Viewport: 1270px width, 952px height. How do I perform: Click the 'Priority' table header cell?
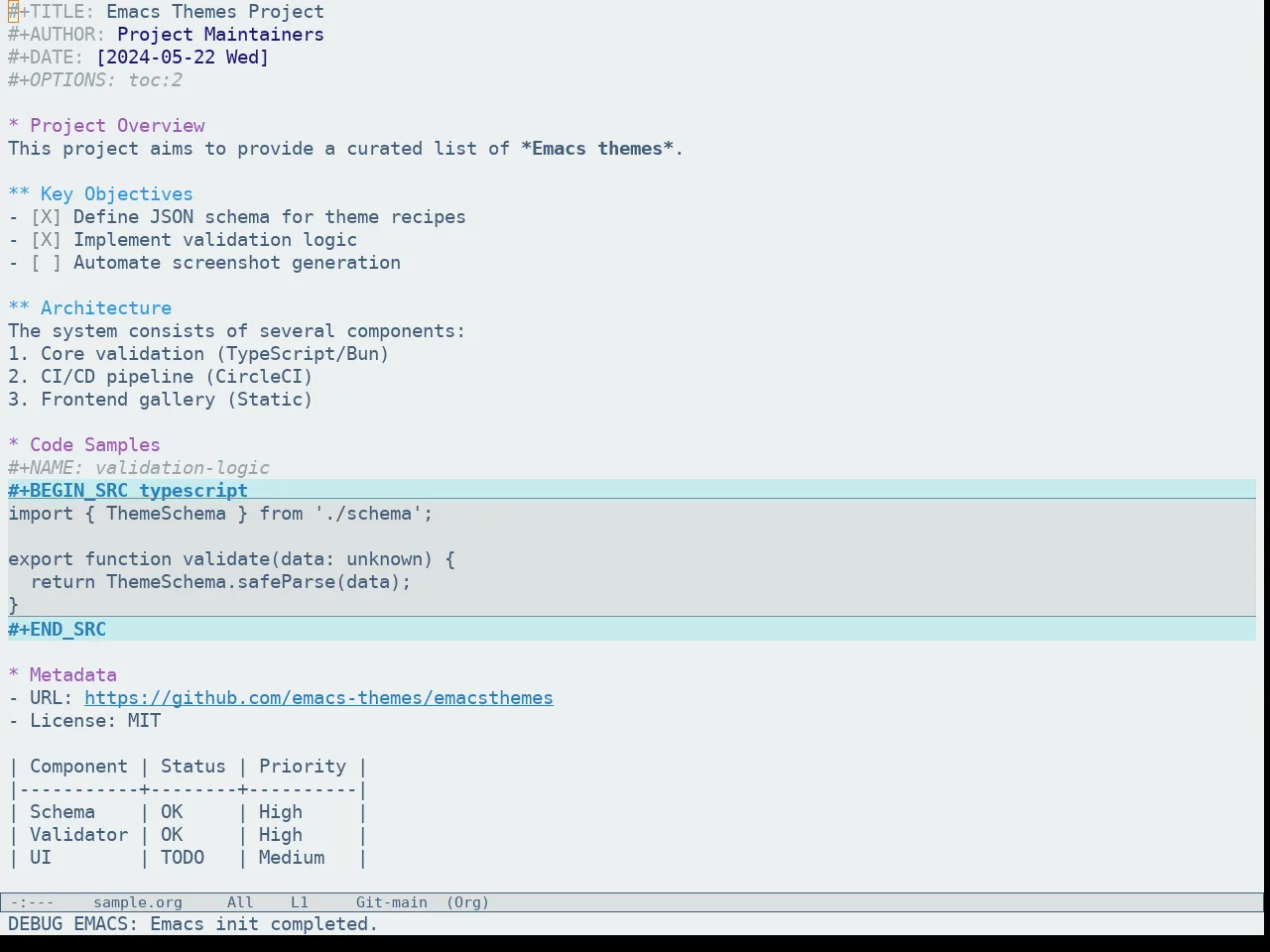pos(303,767)
